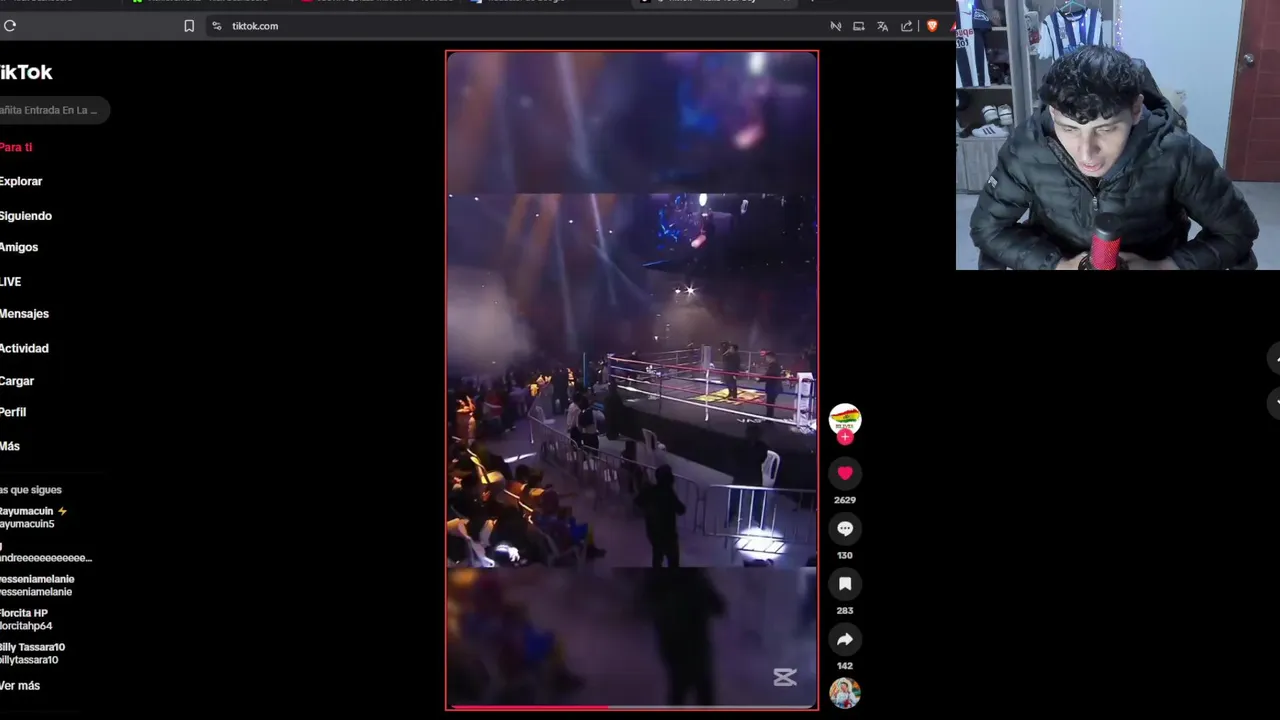This screenshot has height=720, width=1280.
Task: Bookmark this page in the browser
Action: 189,26
